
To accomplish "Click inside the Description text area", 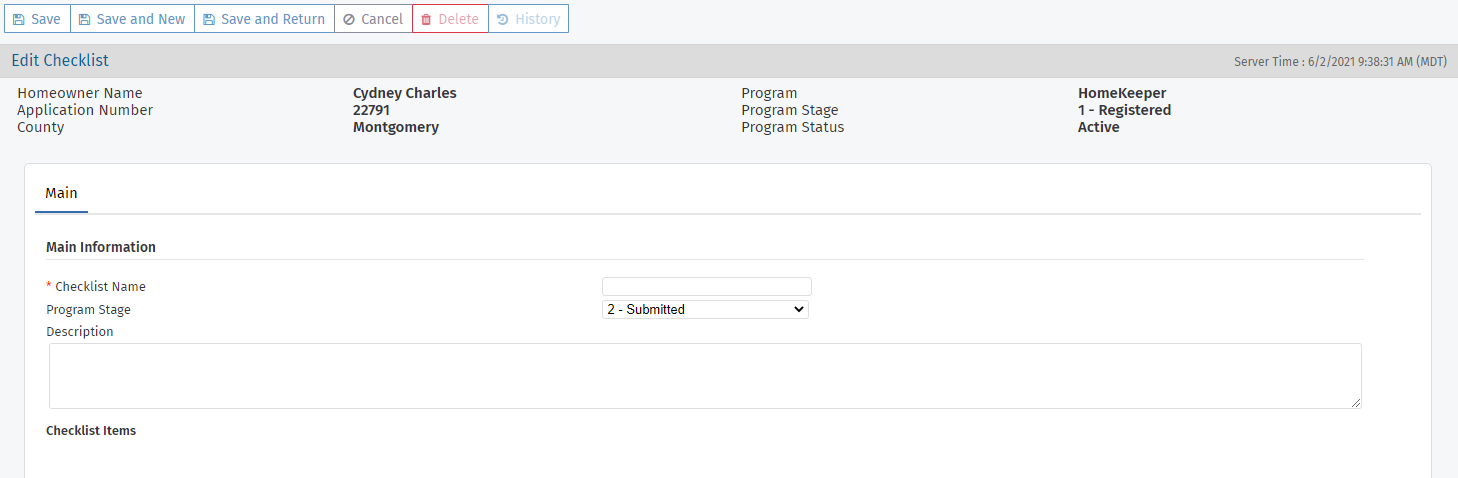I will (x=704, y=375).
